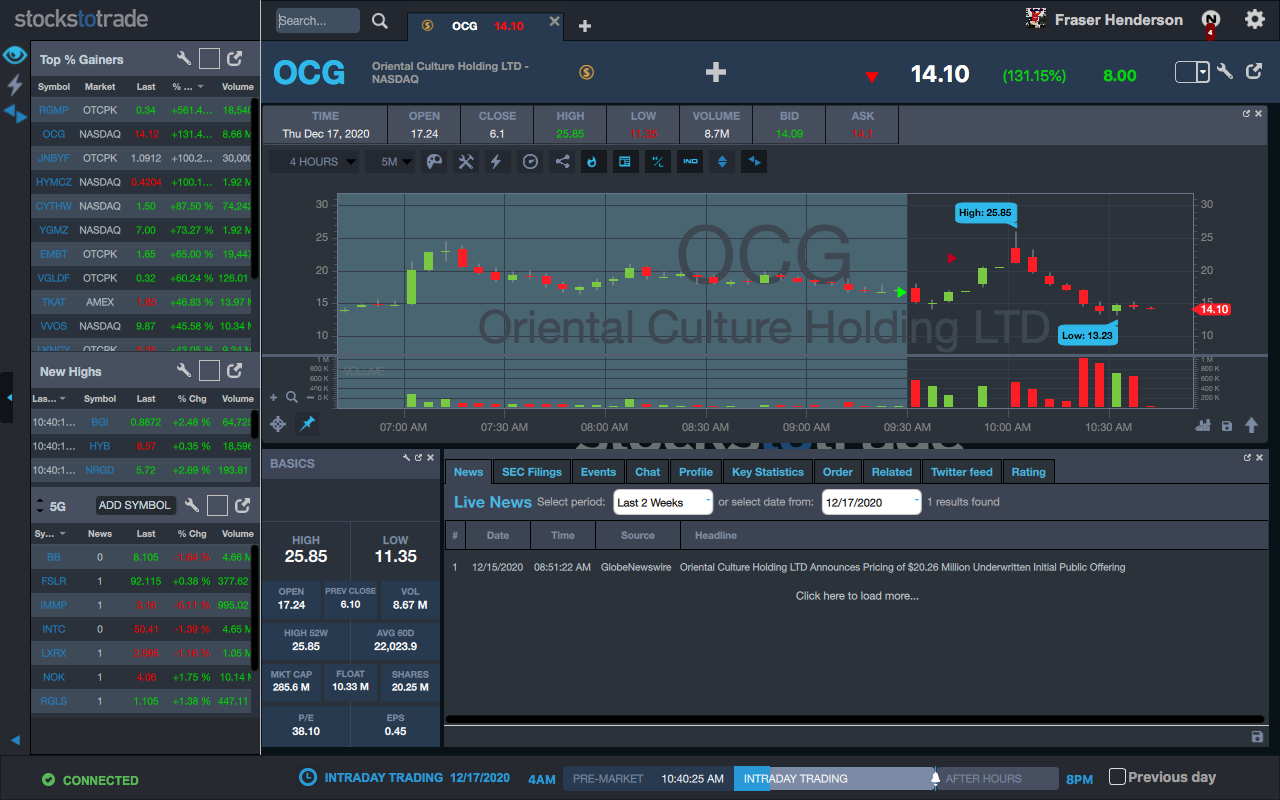Open chart drawing tools (wrench and screwdriver)
This screenshot has height=800, width=1280.
pos(466,162)
